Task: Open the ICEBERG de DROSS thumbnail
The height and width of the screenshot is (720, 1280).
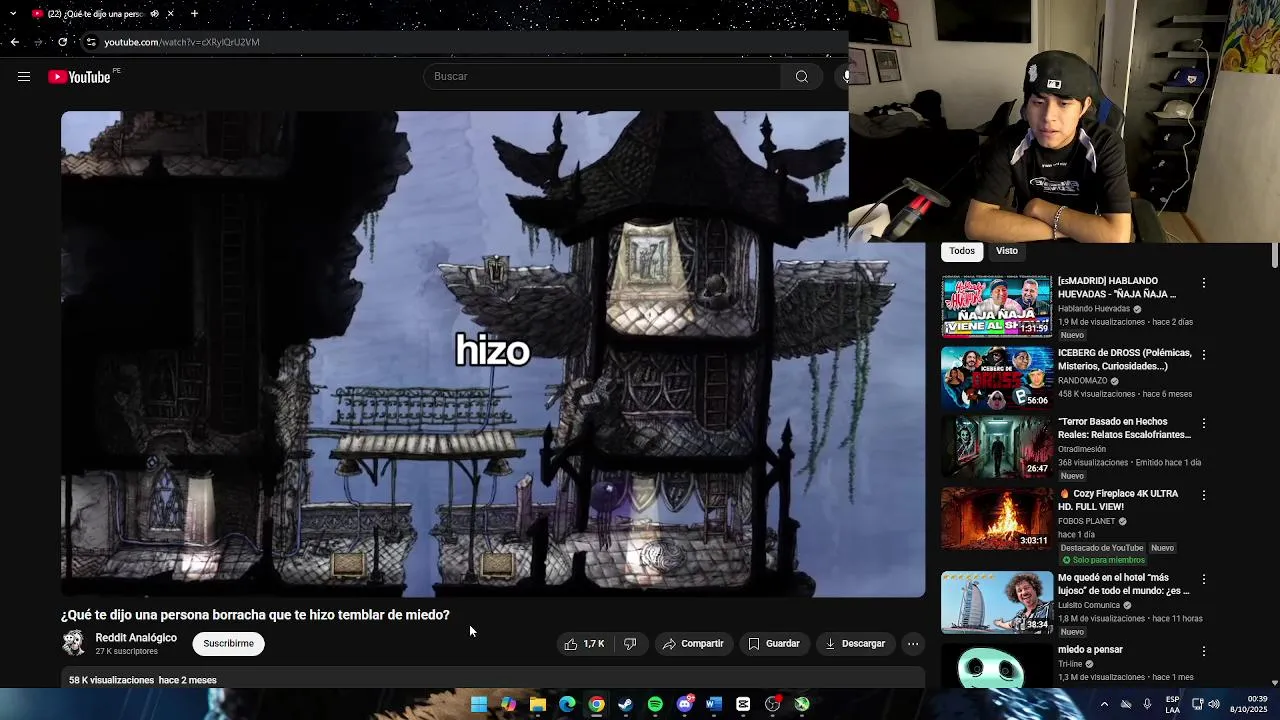Action: 996,378
